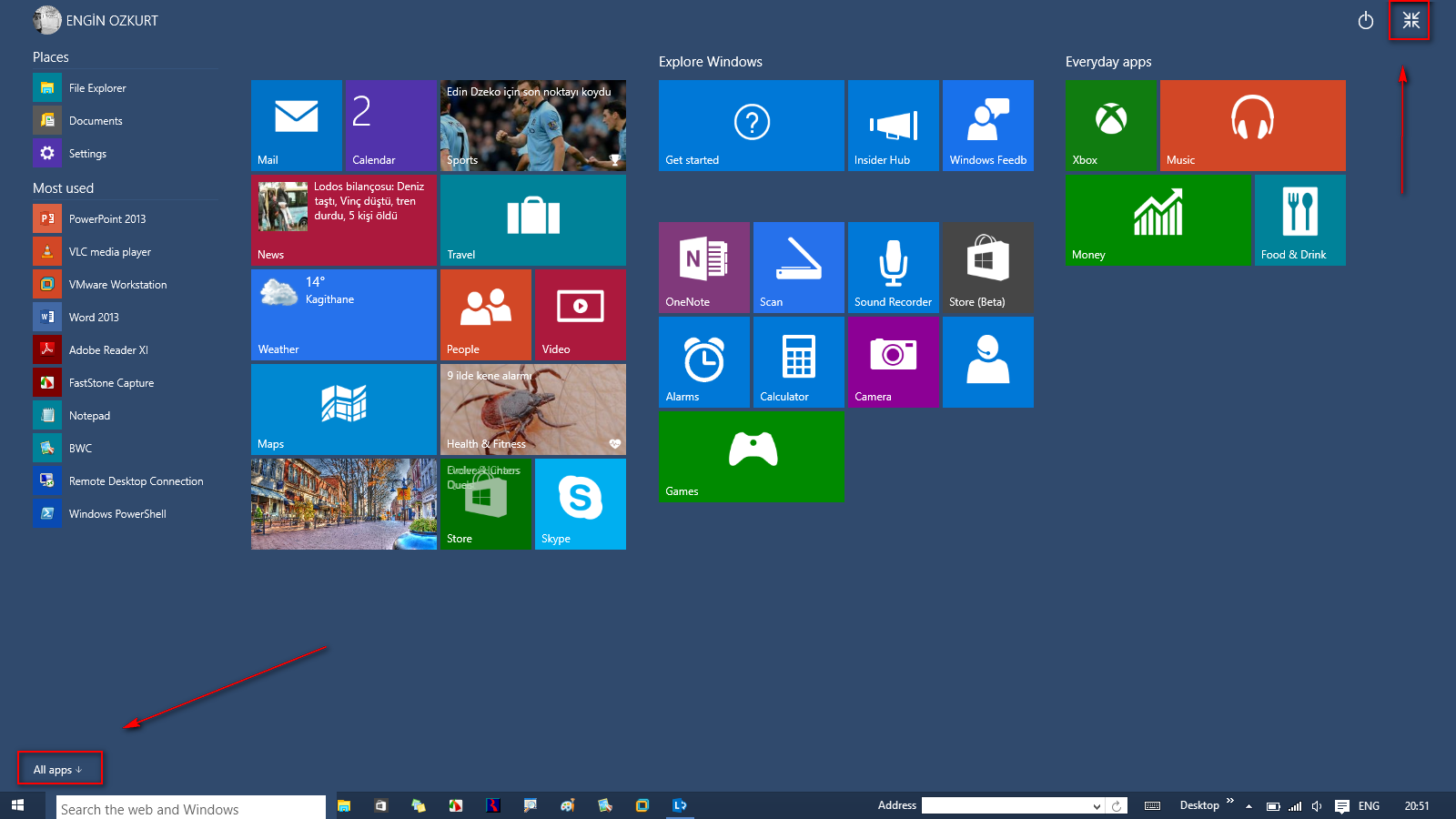
Task: Open Word 2013 from Most used
Action: pyautogui.click(x=126, y=318)
